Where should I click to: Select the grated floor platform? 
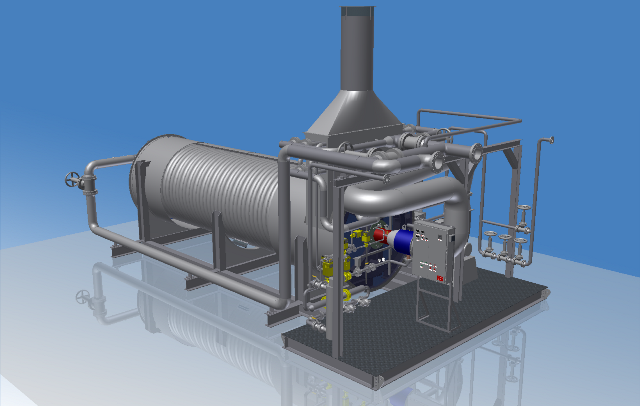[x=416, y=324]
